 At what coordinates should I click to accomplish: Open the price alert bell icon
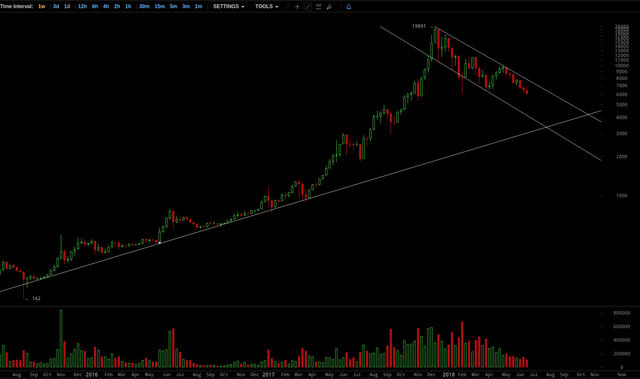click(349, 7)
